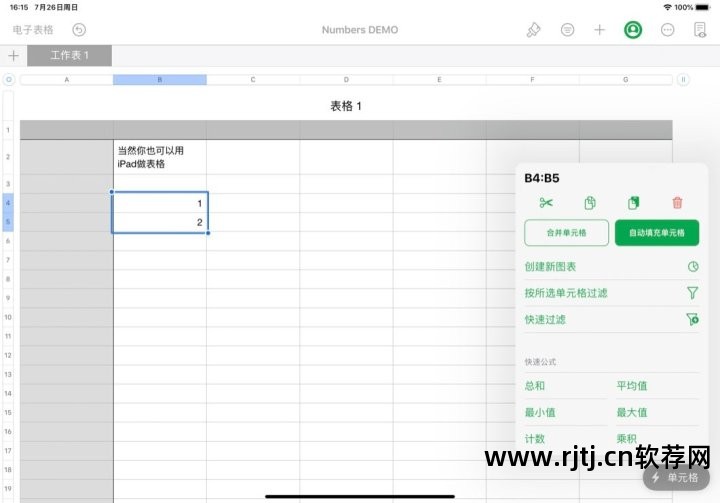The width and height of the screenshot is (720, 503).
Task: Select column B header
Action: (x=160, y=79)
